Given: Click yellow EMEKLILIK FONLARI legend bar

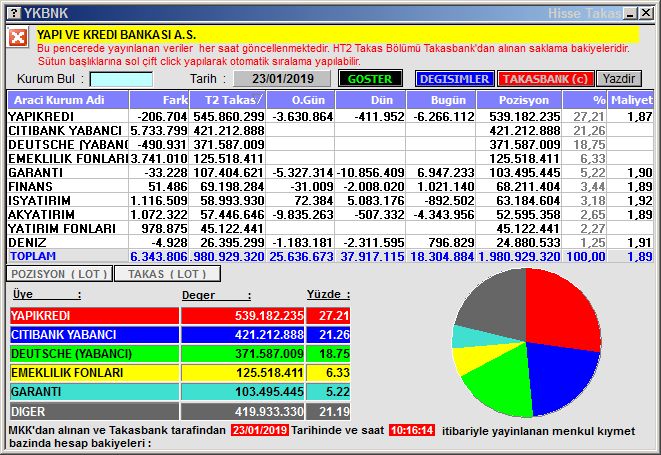Looking at the screenshot, I should click(94, 373).
